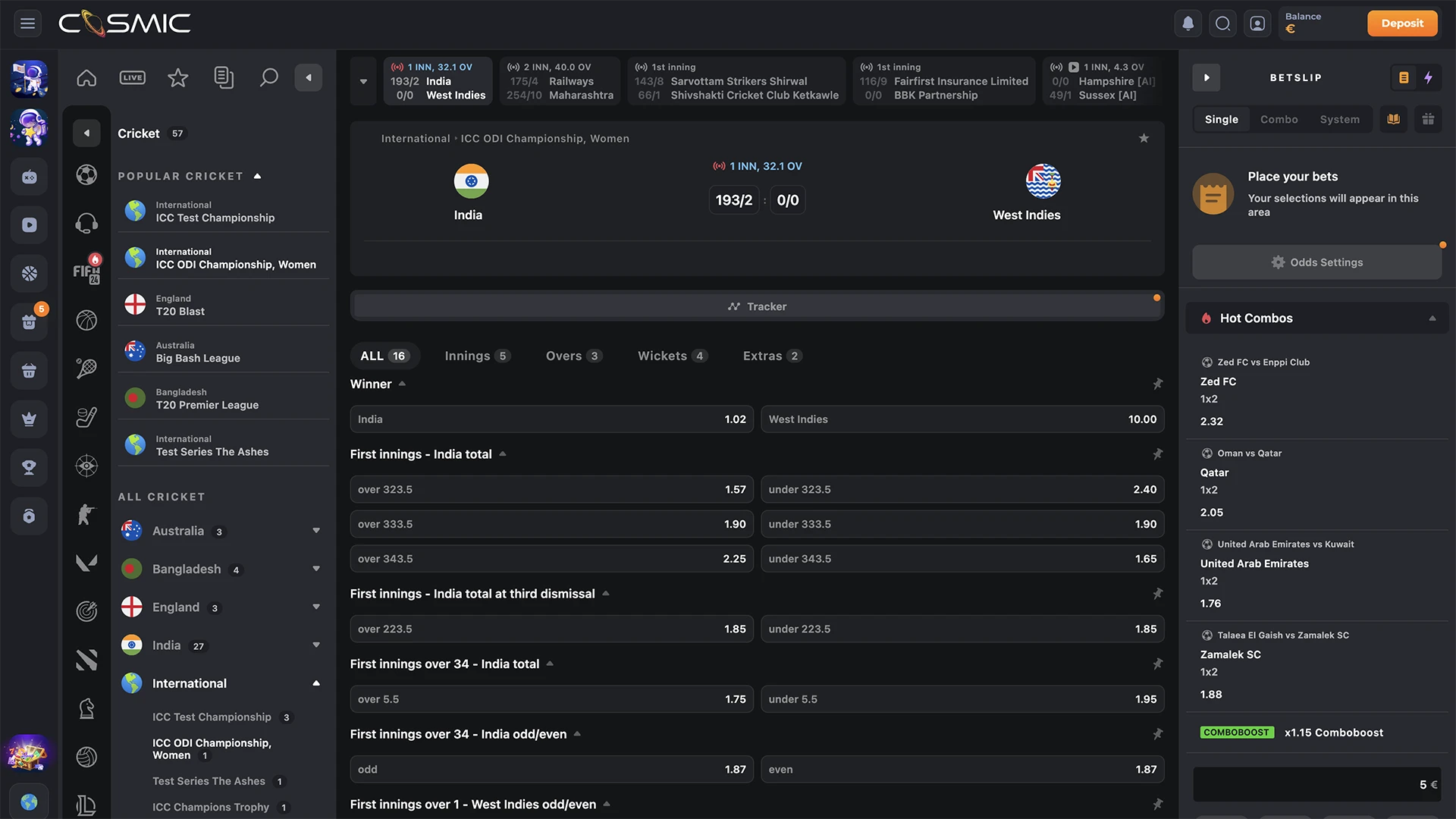Add India vs West Indies to favorites
This screenshot has width=1456, height=819.
[x=1144, y=138]
